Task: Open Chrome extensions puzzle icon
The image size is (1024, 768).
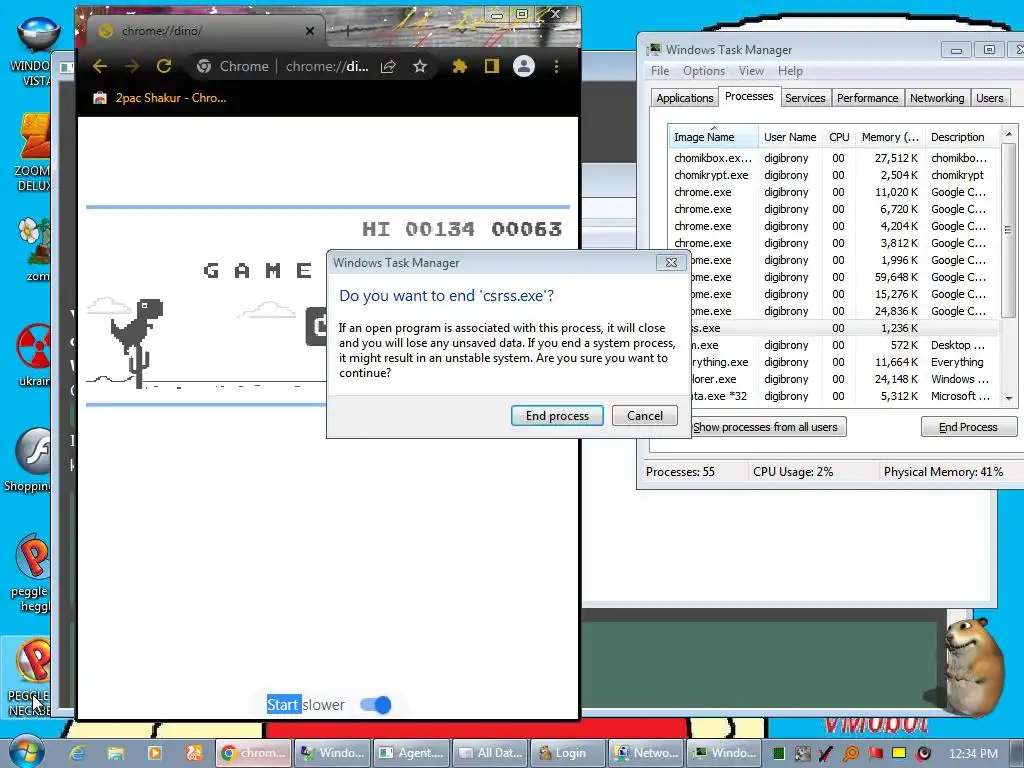Action: pos(460,66)
